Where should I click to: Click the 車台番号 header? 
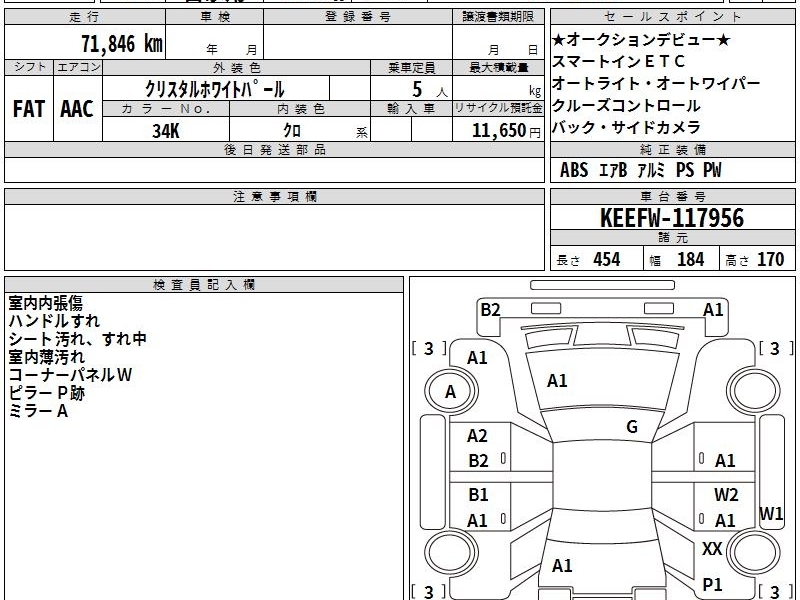(x=672, y=196)
